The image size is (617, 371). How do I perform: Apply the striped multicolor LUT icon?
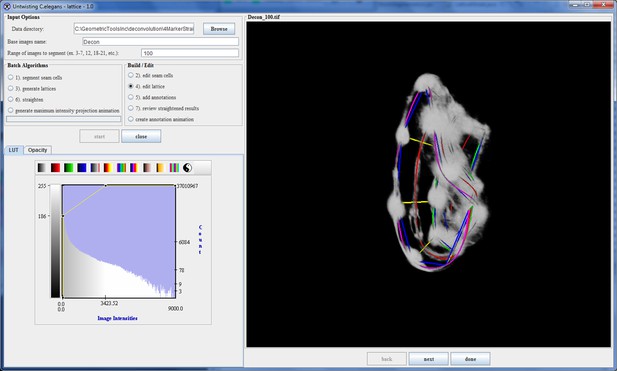(x=174, y=168)
